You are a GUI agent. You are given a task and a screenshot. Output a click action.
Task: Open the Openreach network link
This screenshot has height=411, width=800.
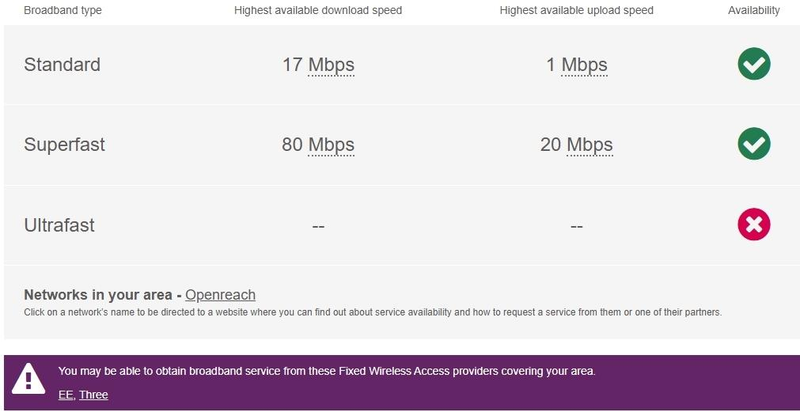pyautogui.click(x=220, y=295)
